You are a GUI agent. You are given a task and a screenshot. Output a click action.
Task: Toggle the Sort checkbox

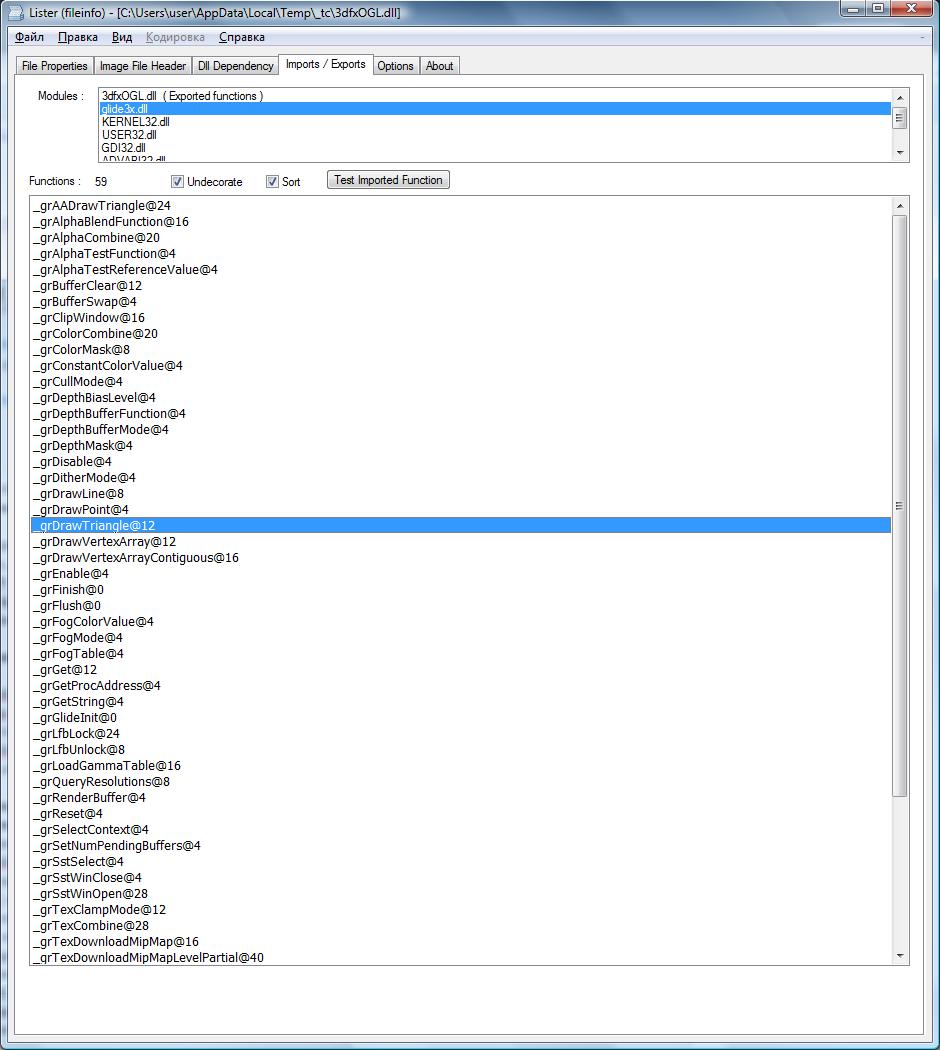click(x=272, y=181)
